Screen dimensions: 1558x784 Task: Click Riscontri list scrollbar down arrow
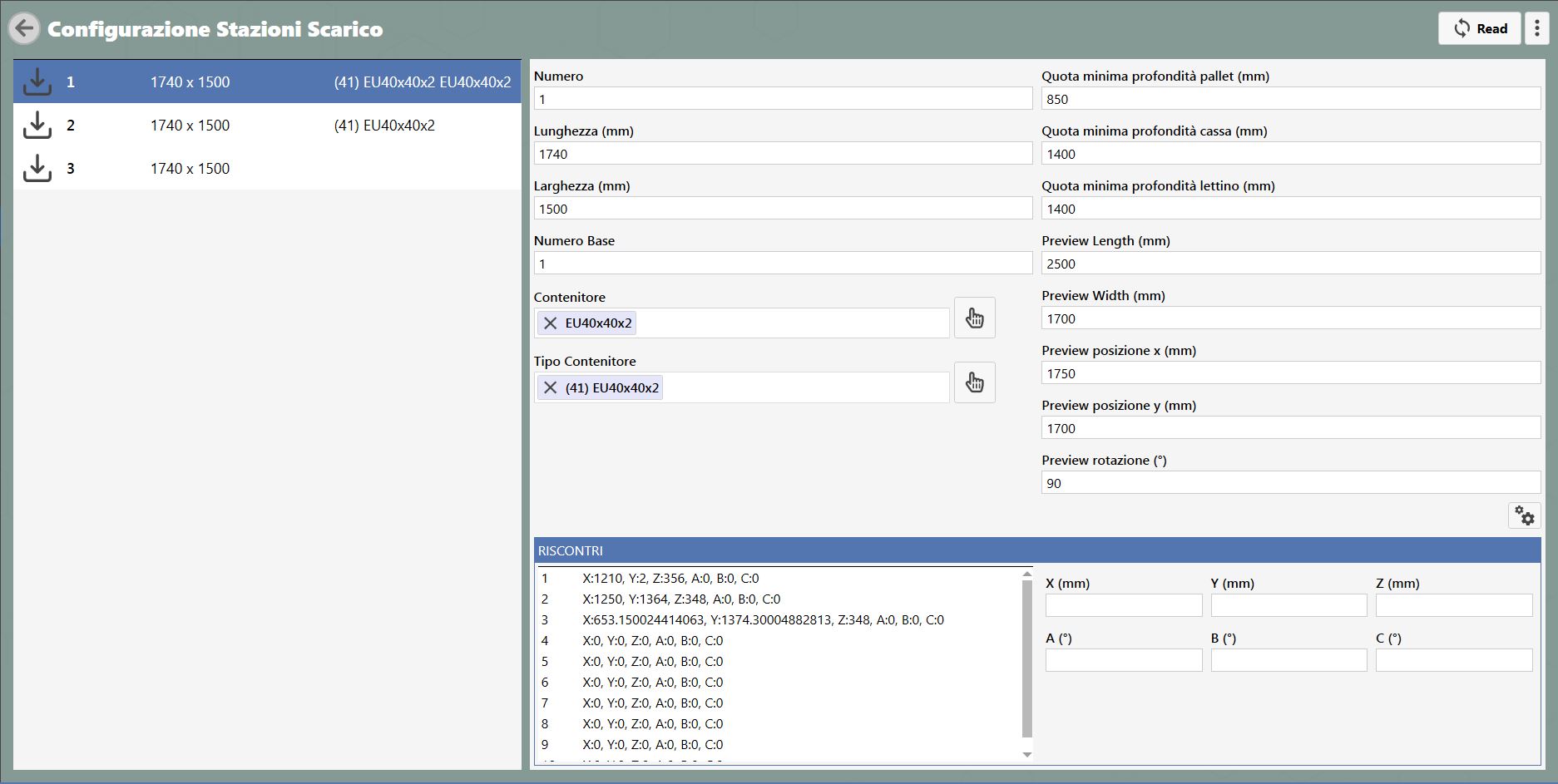tap(1026, 754)
